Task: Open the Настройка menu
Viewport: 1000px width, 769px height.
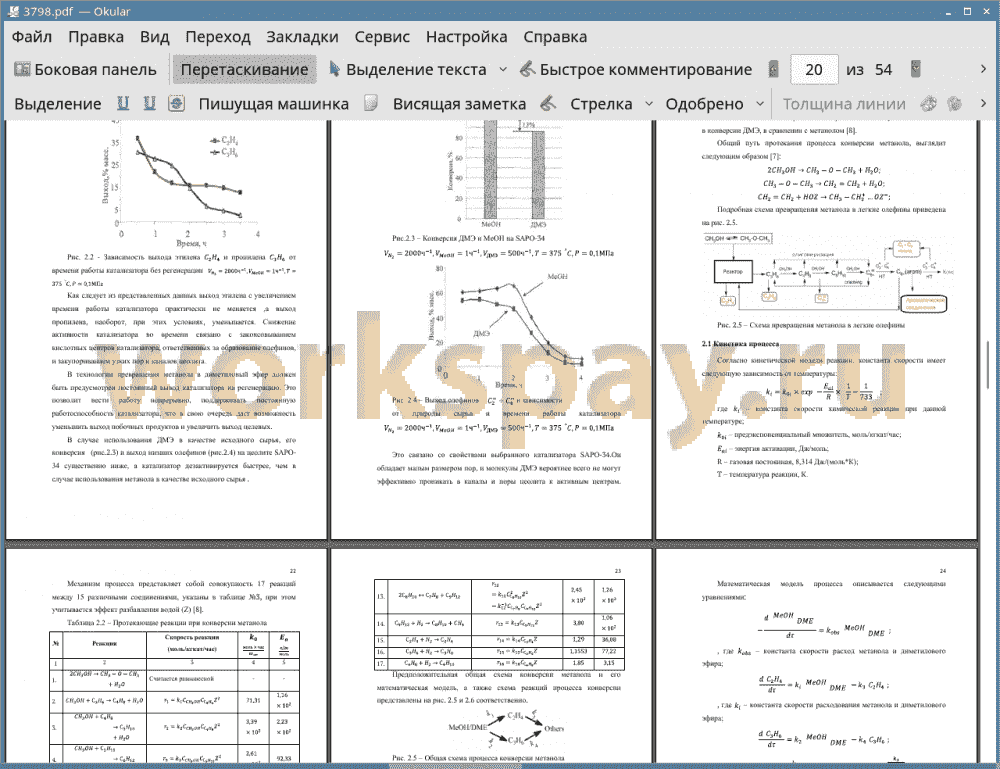Action: coord(466,37)
